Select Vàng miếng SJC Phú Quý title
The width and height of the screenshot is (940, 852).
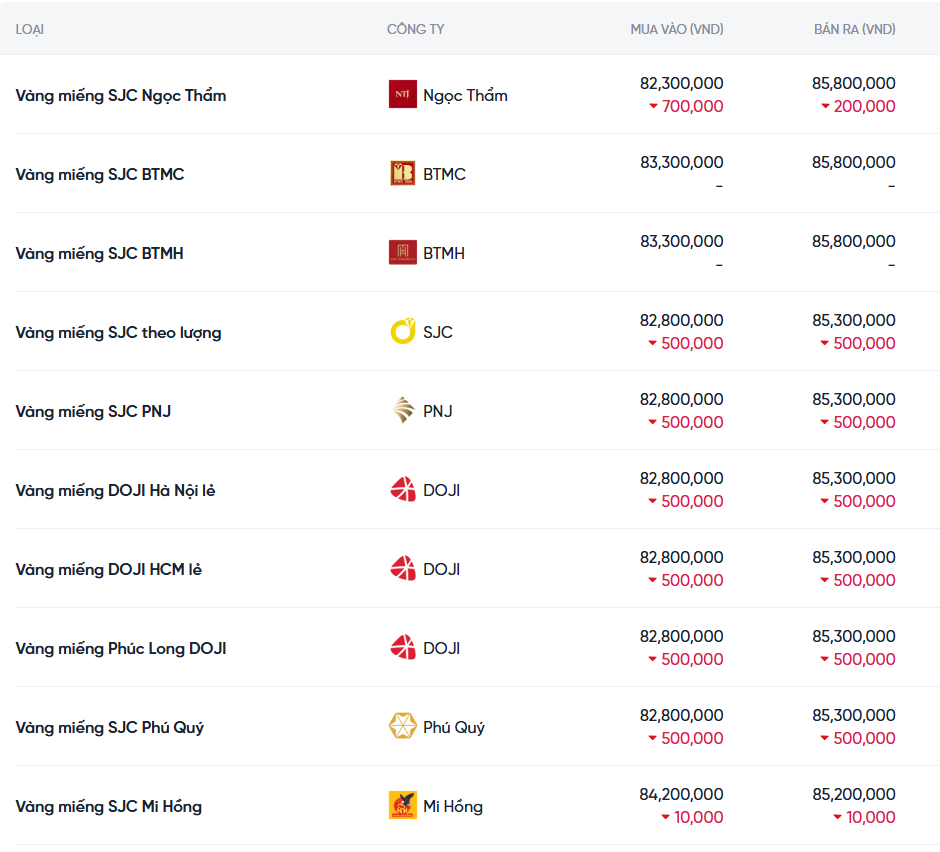pyautogui.click(x=110, y=728)
